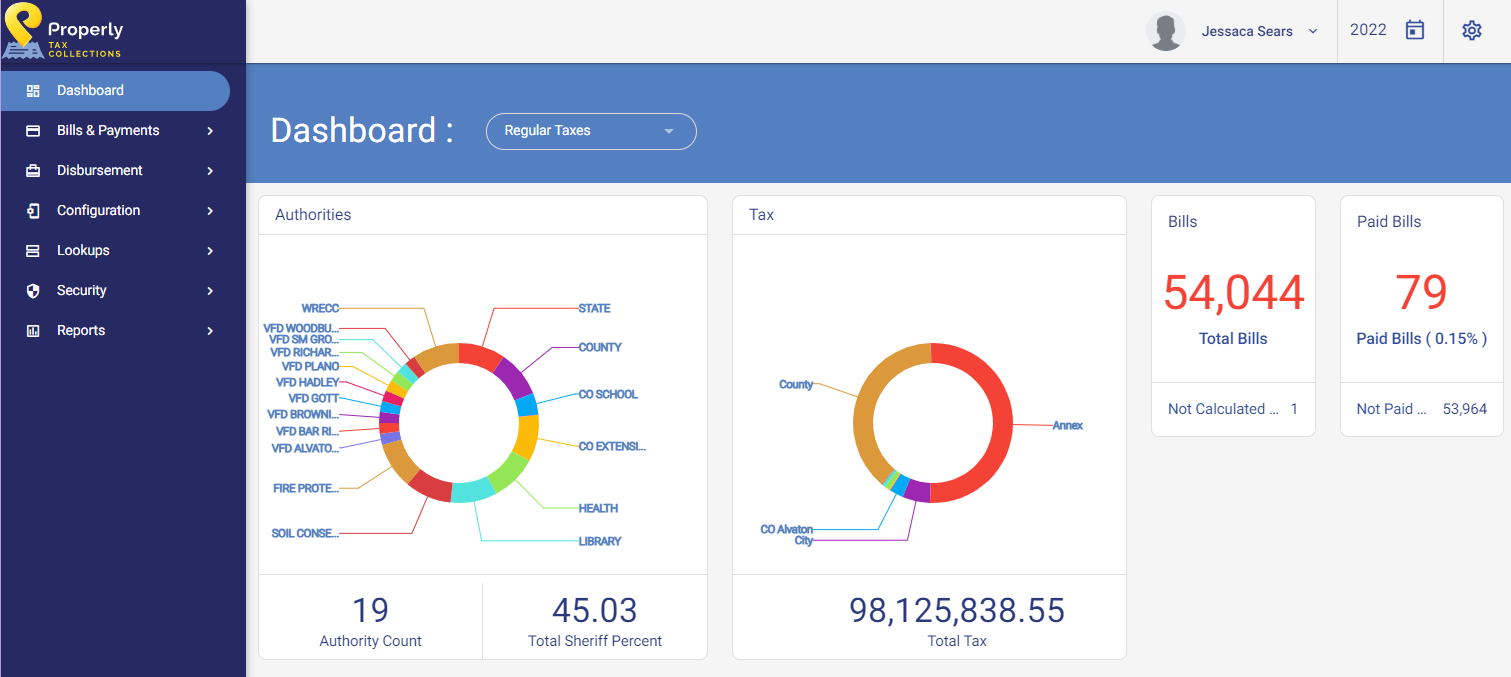Expand the Reports submenu arrow
Image resolution: width=1511 pixels, height=677 pixels.
pyautogui.click(x=210, y=331)
